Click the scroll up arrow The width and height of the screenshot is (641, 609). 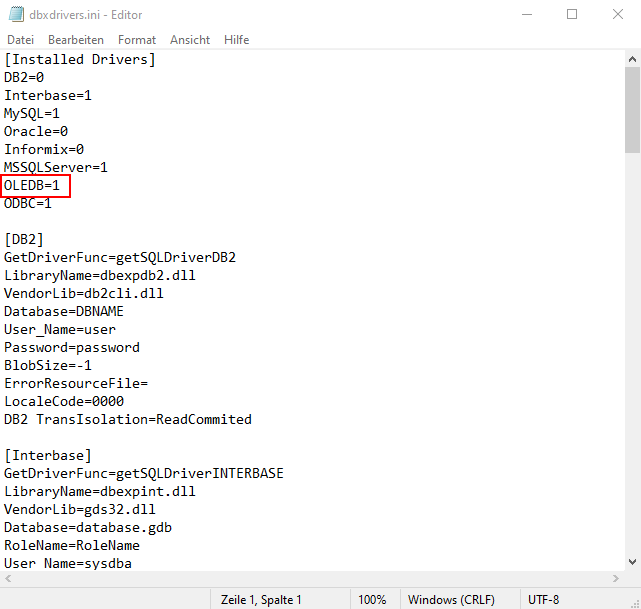pos(632,59)
